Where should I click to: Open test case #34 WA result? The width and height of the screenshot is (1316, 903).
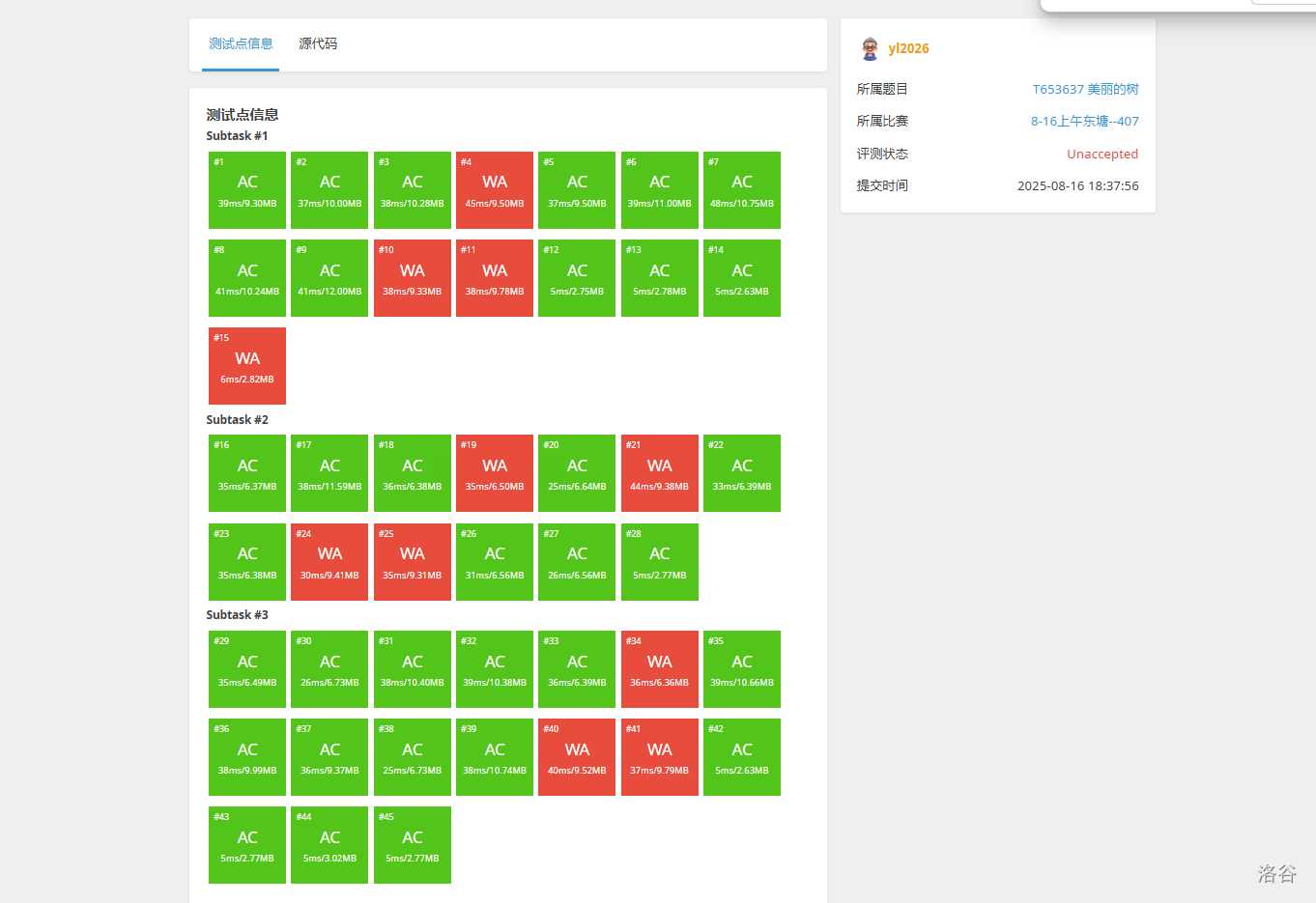point(660,669)
